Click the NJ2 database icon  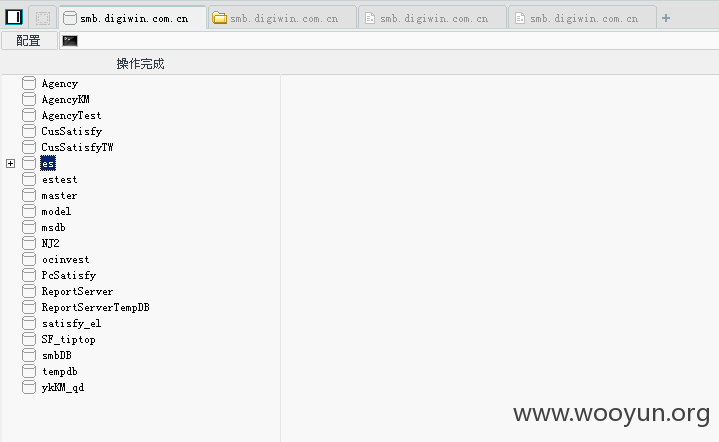[29, 243]
